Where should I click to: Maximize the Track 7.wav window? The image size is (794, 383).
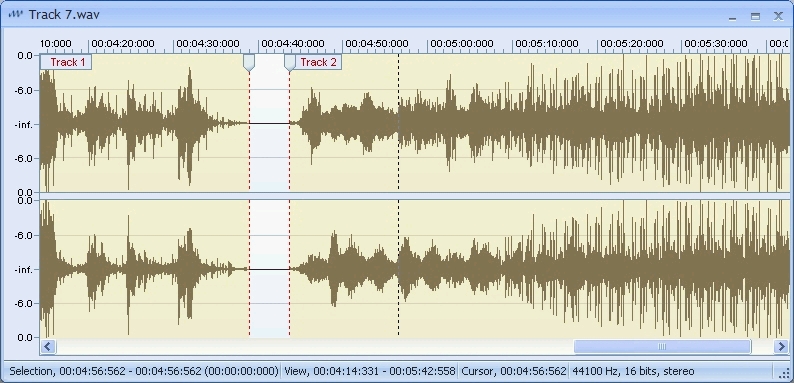pos(755,17)
